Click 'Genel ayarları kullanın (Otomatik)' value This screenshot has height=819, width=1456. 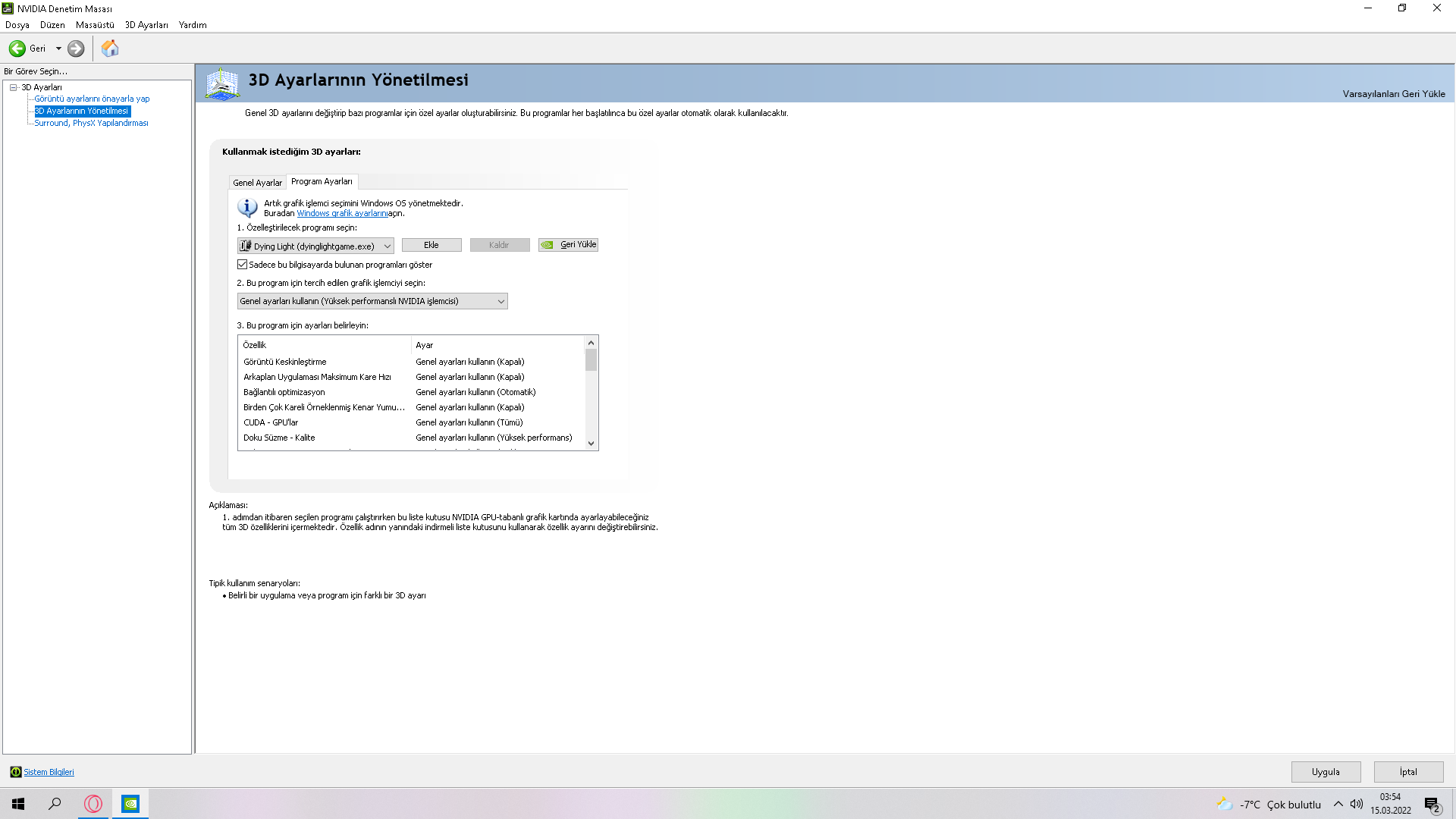click(x=475, y=392)
